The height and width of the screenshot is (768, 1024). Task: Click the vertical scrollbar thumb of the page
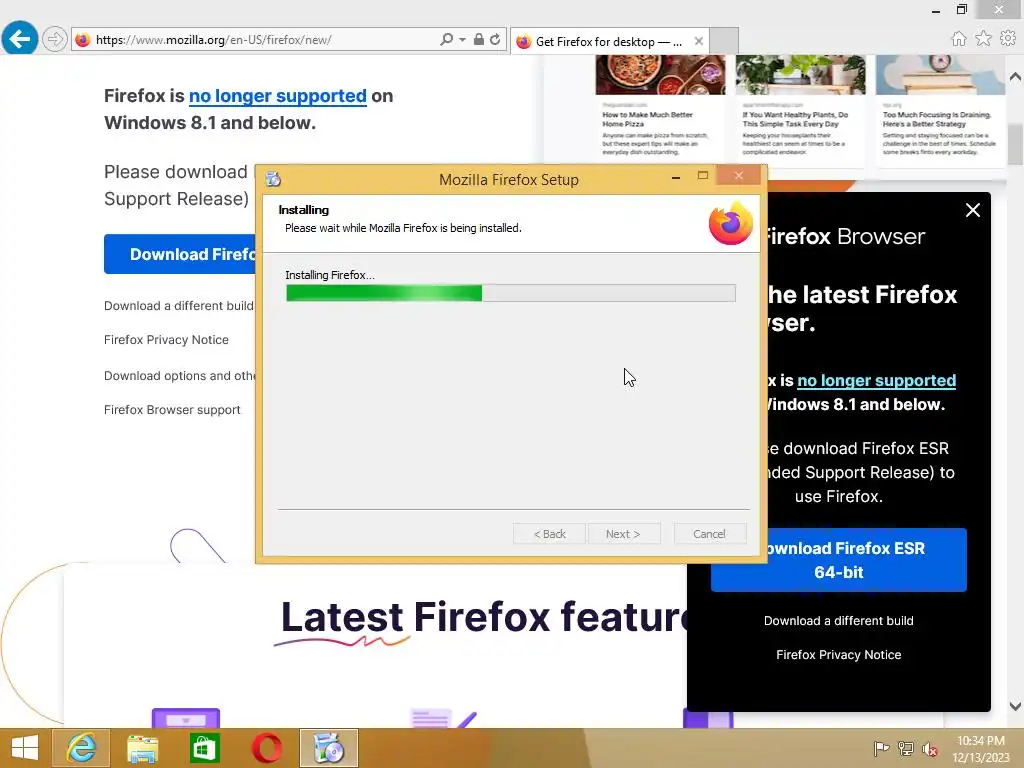(x=1015, y=144)
